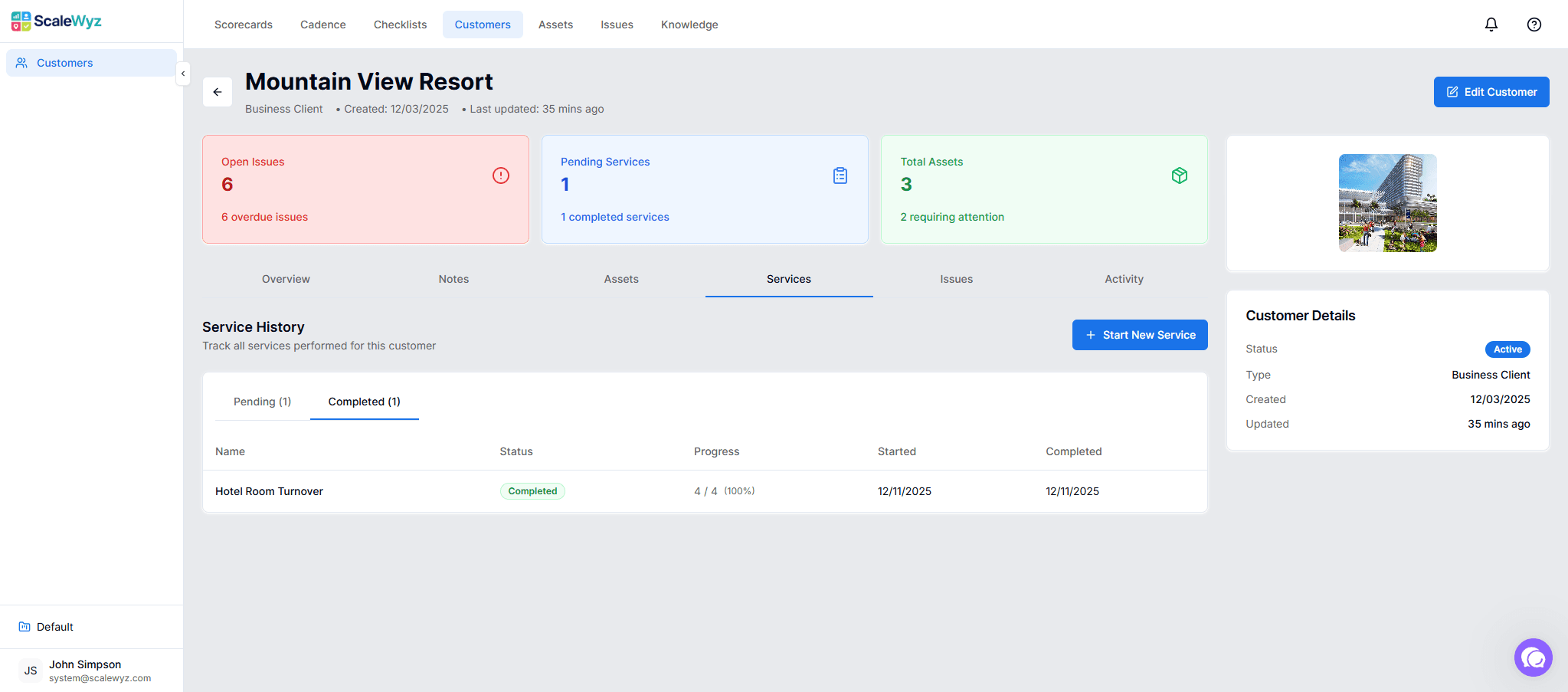The width and height of the screenshot is (1568, 692).
Task: Click the notifications bell icon
Action: (x=1491, y=24)
